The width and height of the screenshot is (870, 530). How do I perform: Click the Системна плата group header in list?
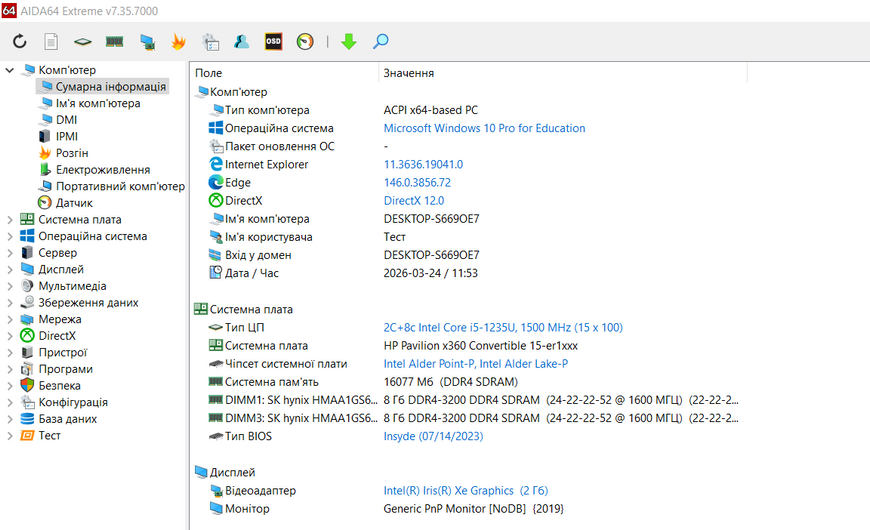pyautogui.click(x=251, y=309)
